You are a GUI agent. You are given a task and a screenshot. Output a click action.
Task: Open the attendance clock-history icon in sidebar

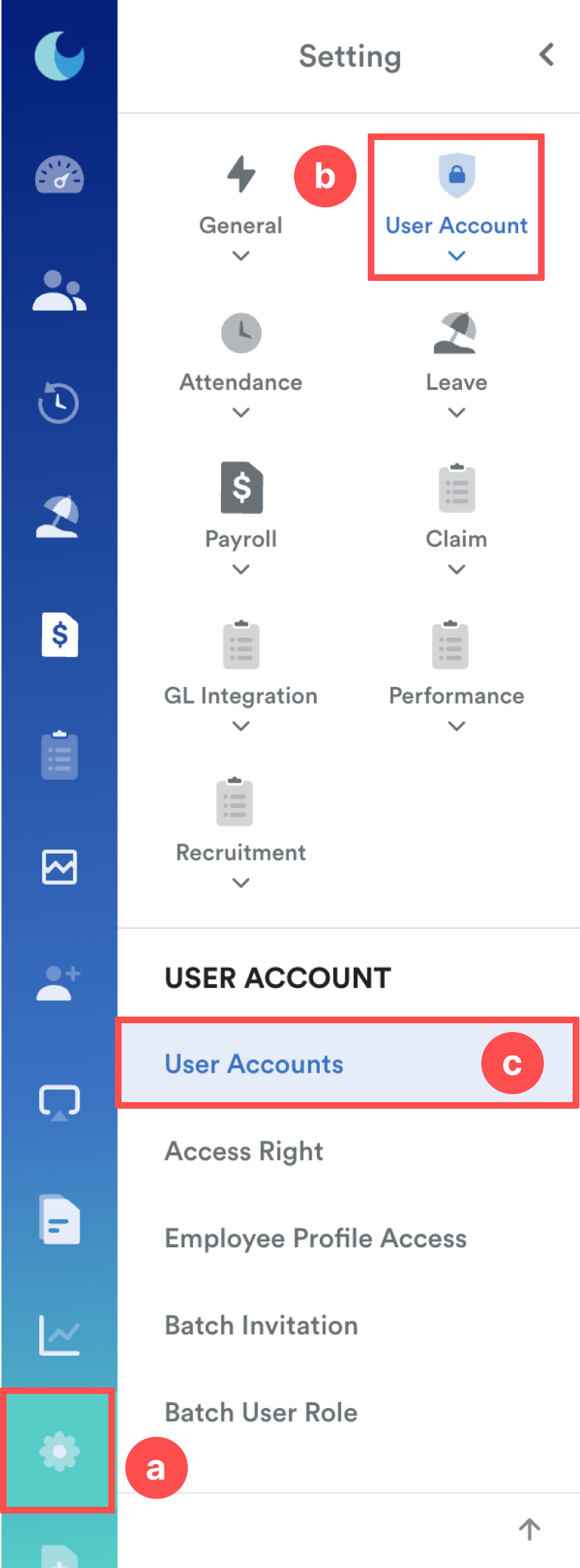point(59,403)
